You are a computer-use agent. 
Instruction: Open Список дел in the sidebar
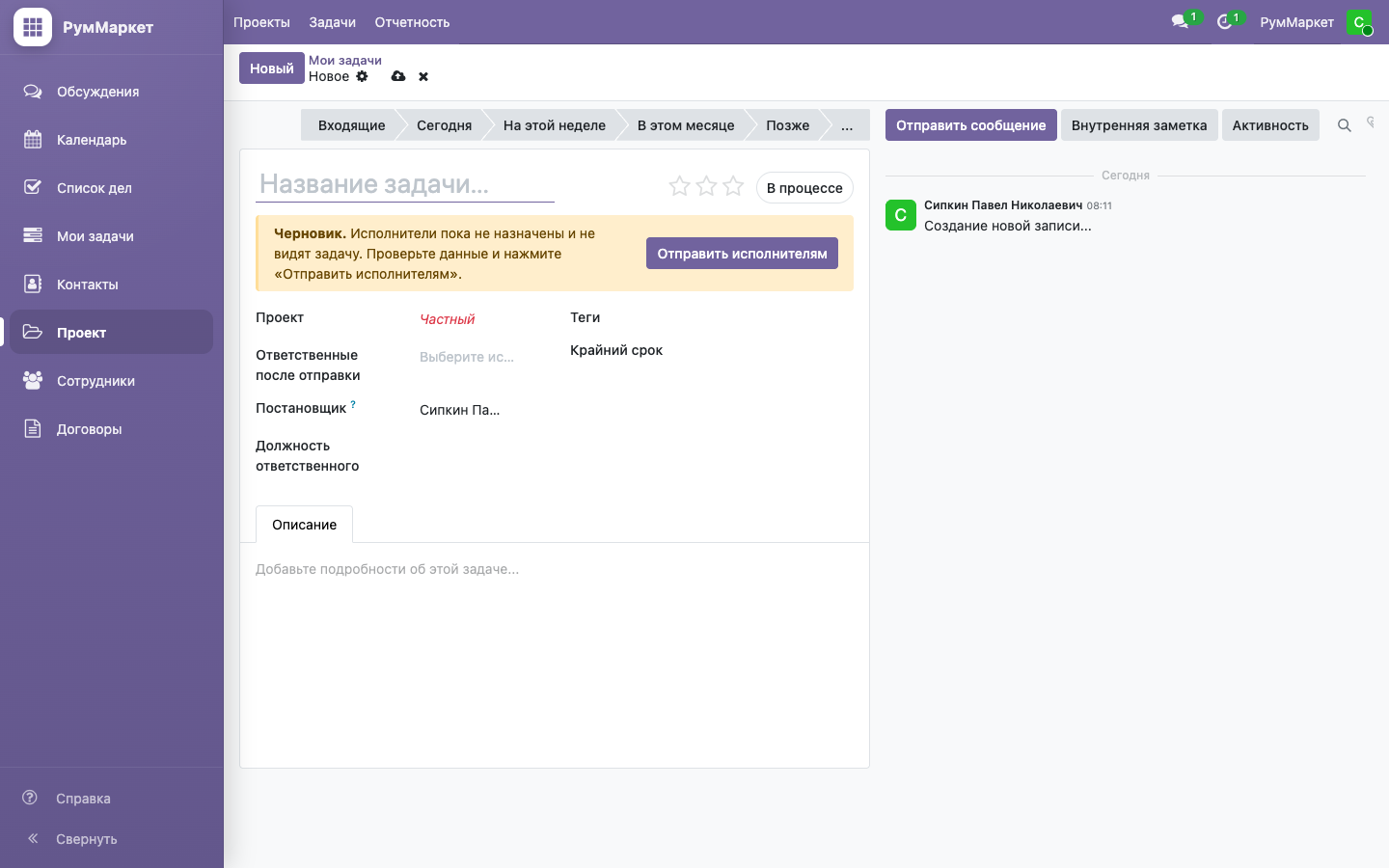tap(112, 188)
